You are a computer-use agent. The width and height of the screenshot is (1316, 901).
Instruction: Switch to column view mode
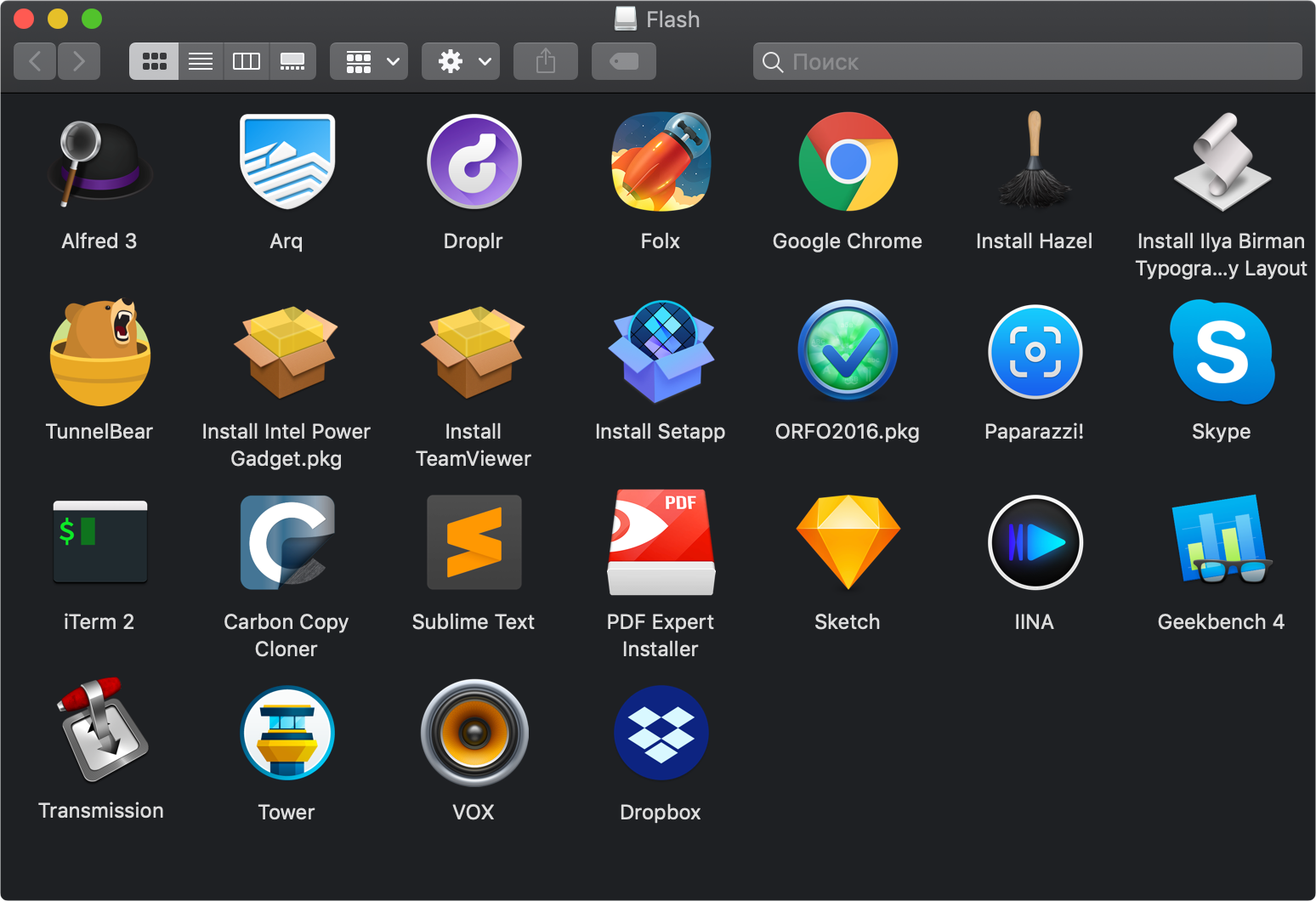[x=247, y=61]
